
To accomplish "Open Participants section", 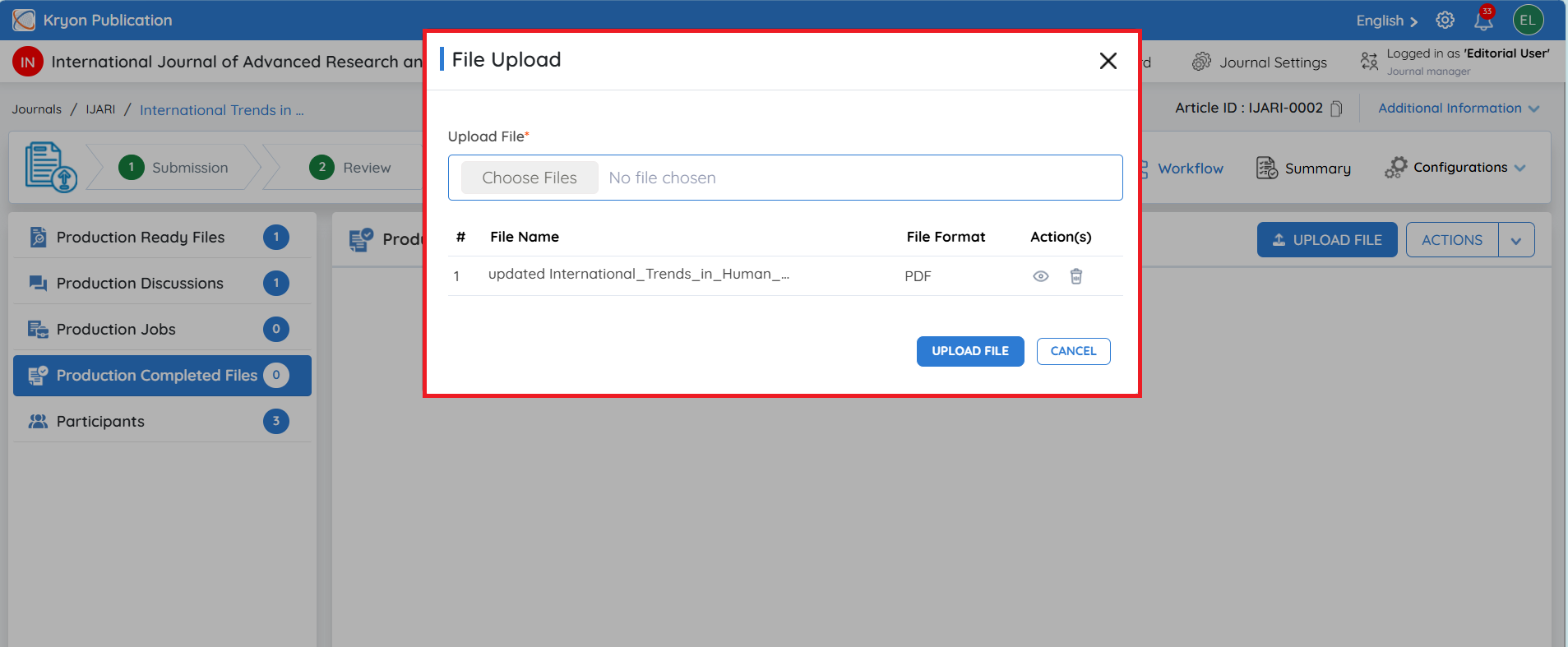I will coord(162,422).
